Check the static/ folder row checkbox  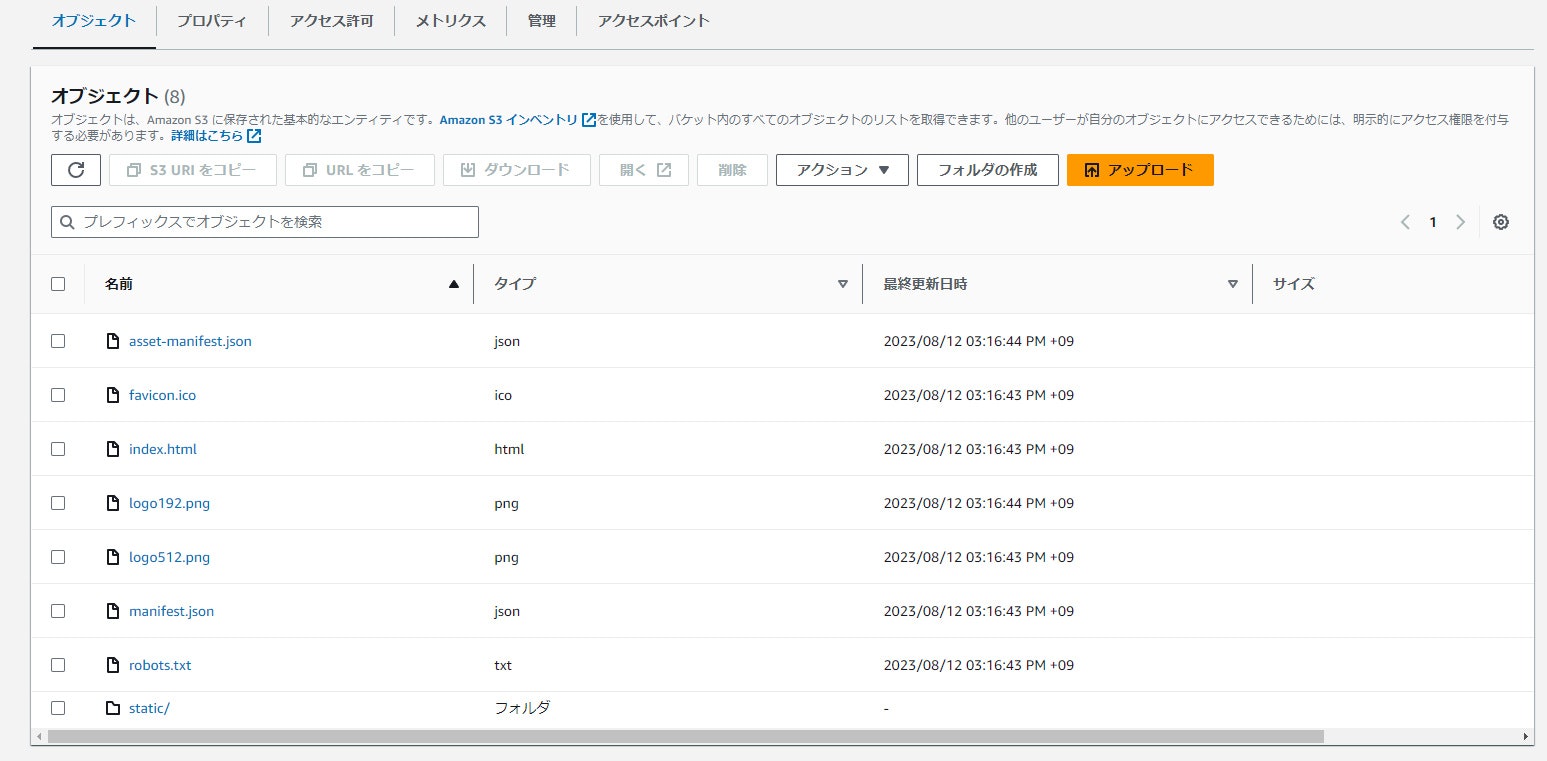[x=58, y=708]
